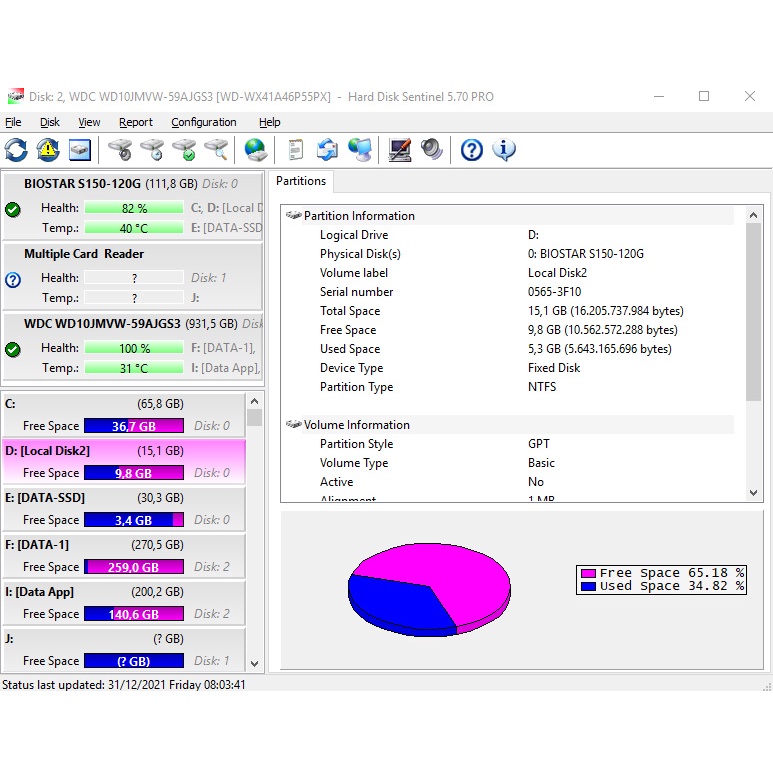Click the Partition Information panel scrollbar thumb
This screenshot has height=773, width=773.
point(753,312)
